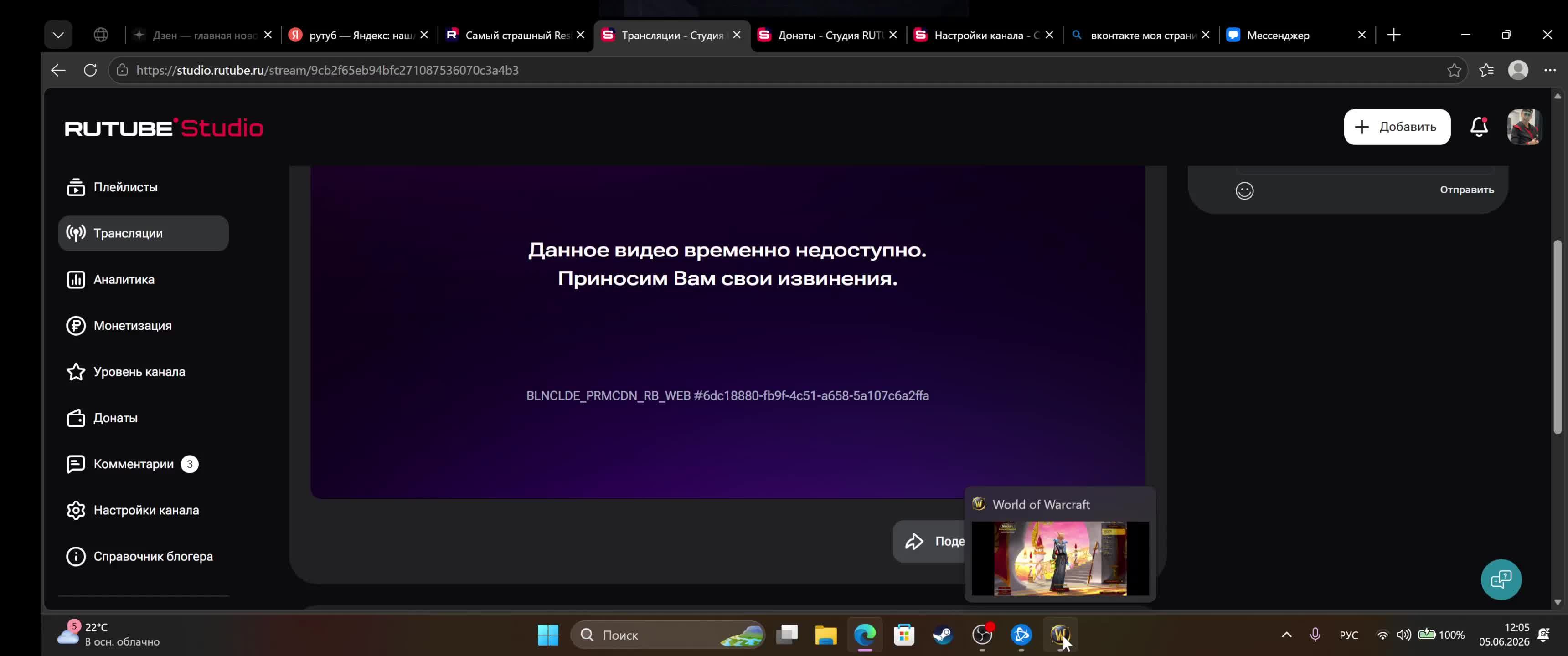Close the Мессенджер tab

coord(1362,35)
